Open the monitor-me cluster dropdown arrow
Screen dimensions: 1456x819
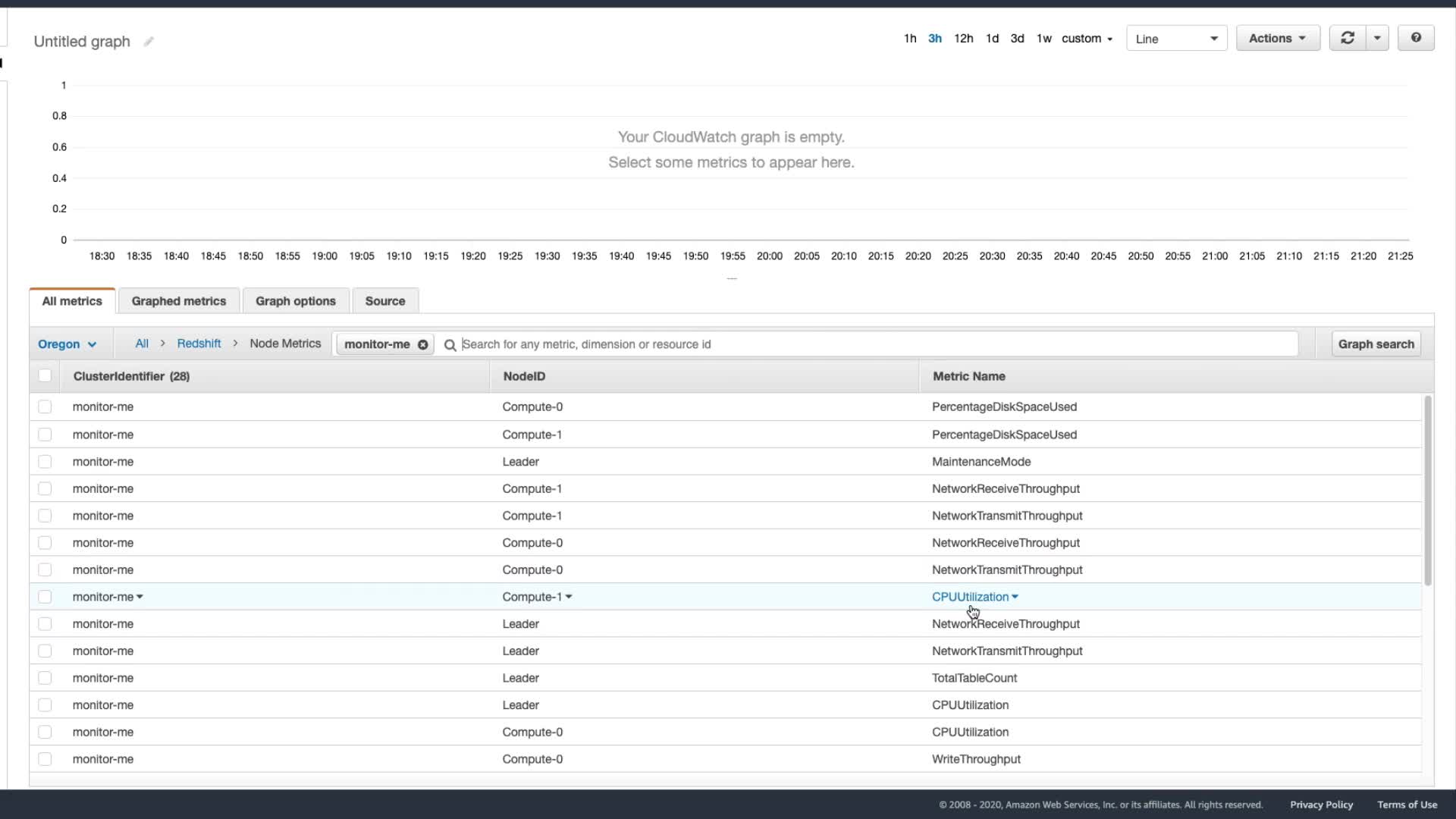[140, 597]
